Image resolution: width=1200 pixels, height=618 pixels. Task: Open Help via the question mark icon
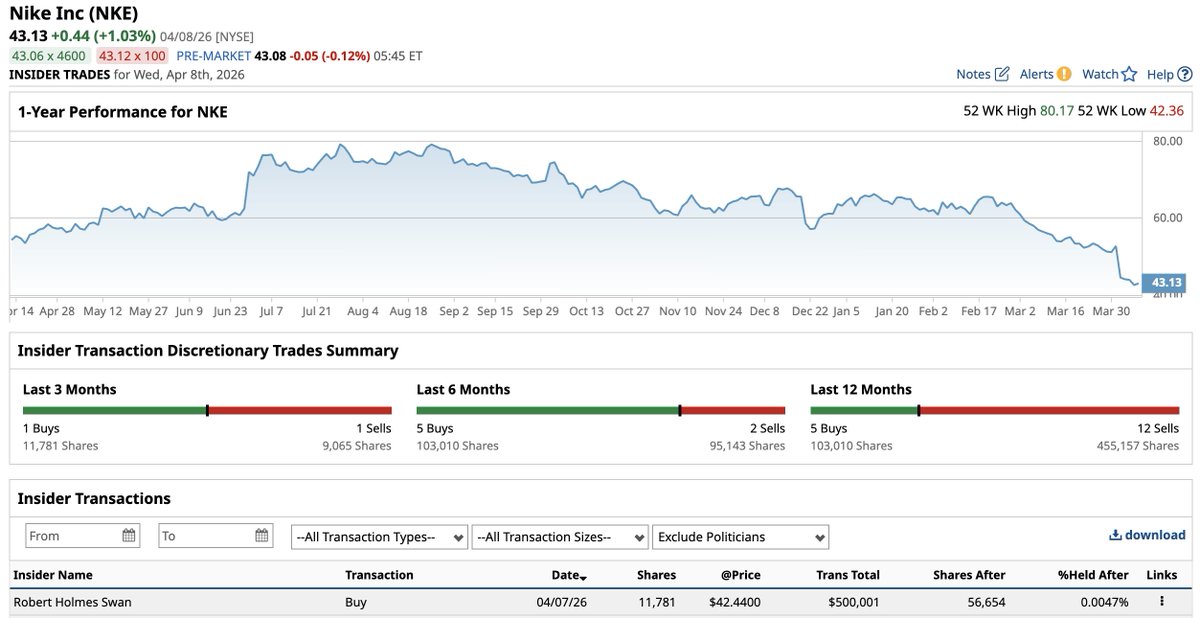click(1183, 73)
